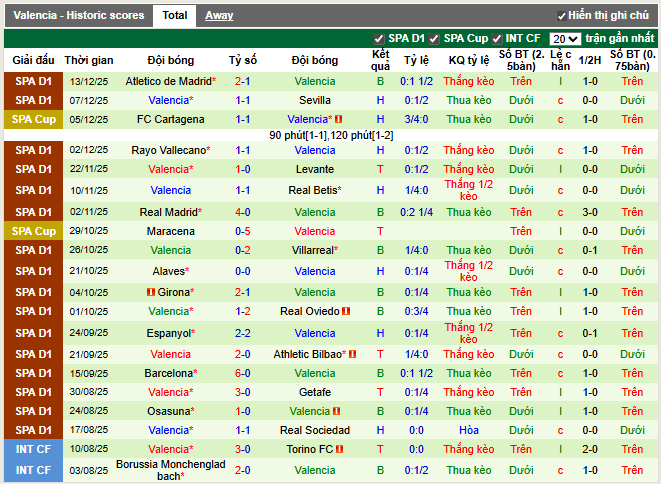Click red card icon next to Athletic Bilbao
The image size is (661, 484).
[352, 354]
